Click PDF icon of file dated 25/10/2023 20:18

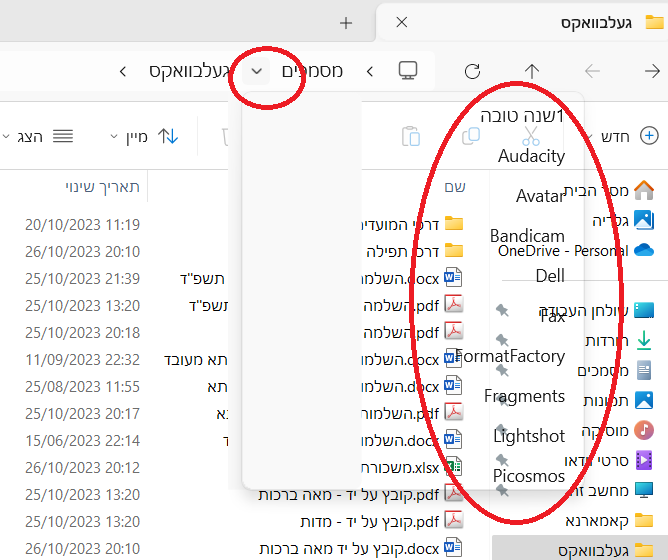tap(454, 332)
